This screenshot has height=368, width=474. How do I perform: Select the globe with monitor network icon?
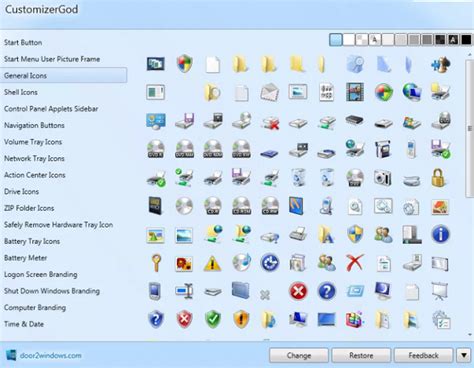[x=412, y=92]
